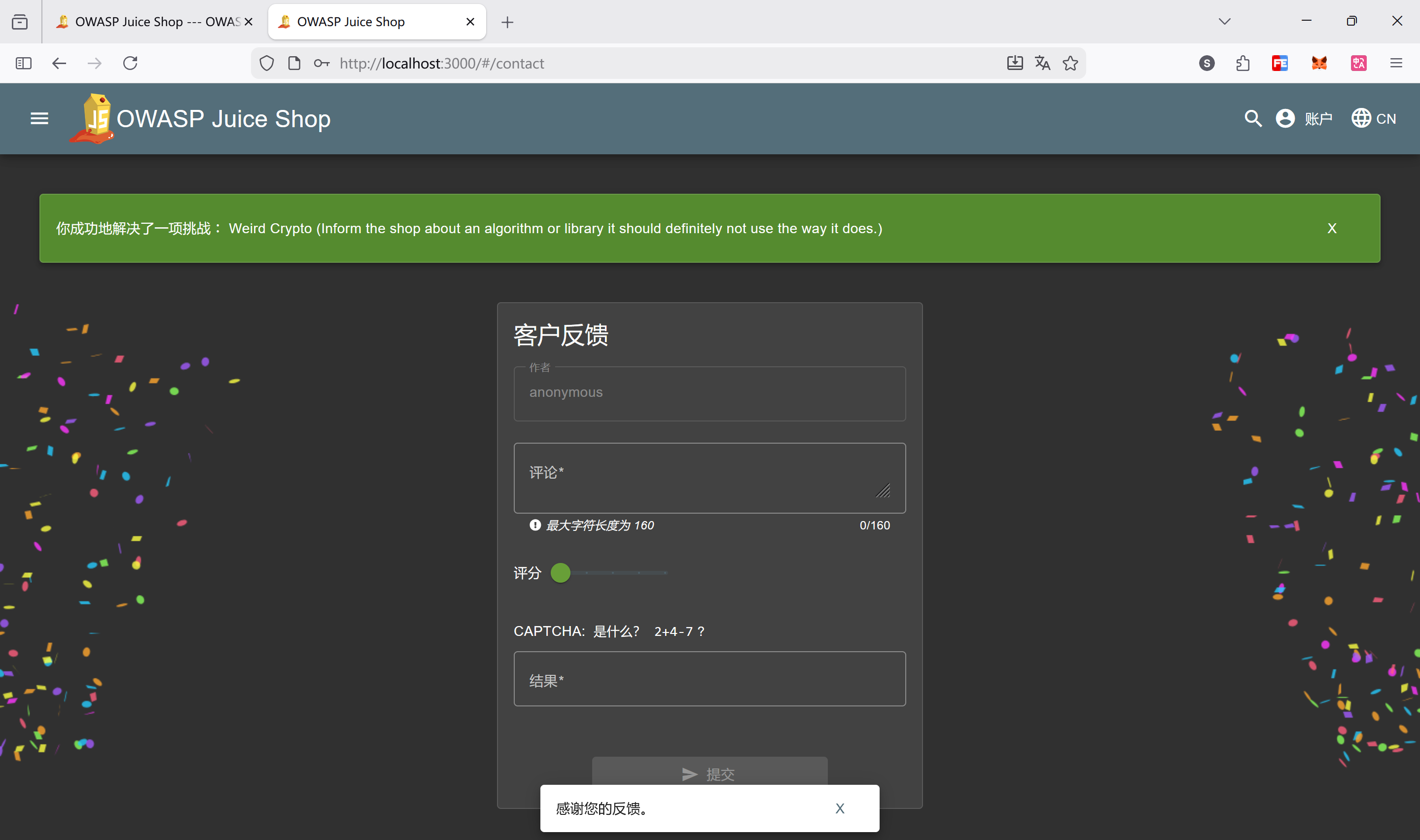Click the 提交 submit button
The image size is (1420, 840).
coord(709,773)
